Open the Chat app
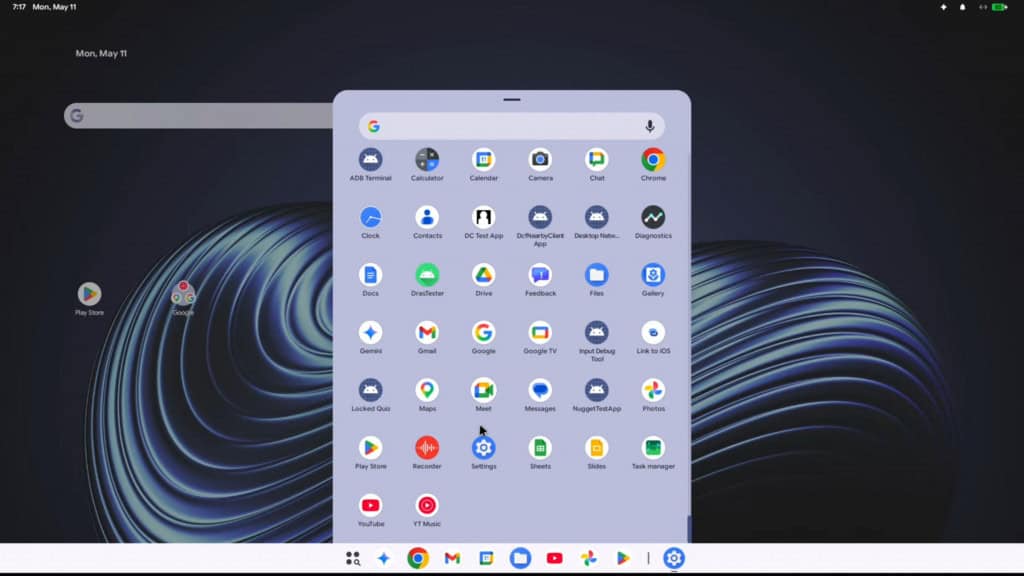The height and width of the screenshot is (576, 1024). tap(596, 159)
